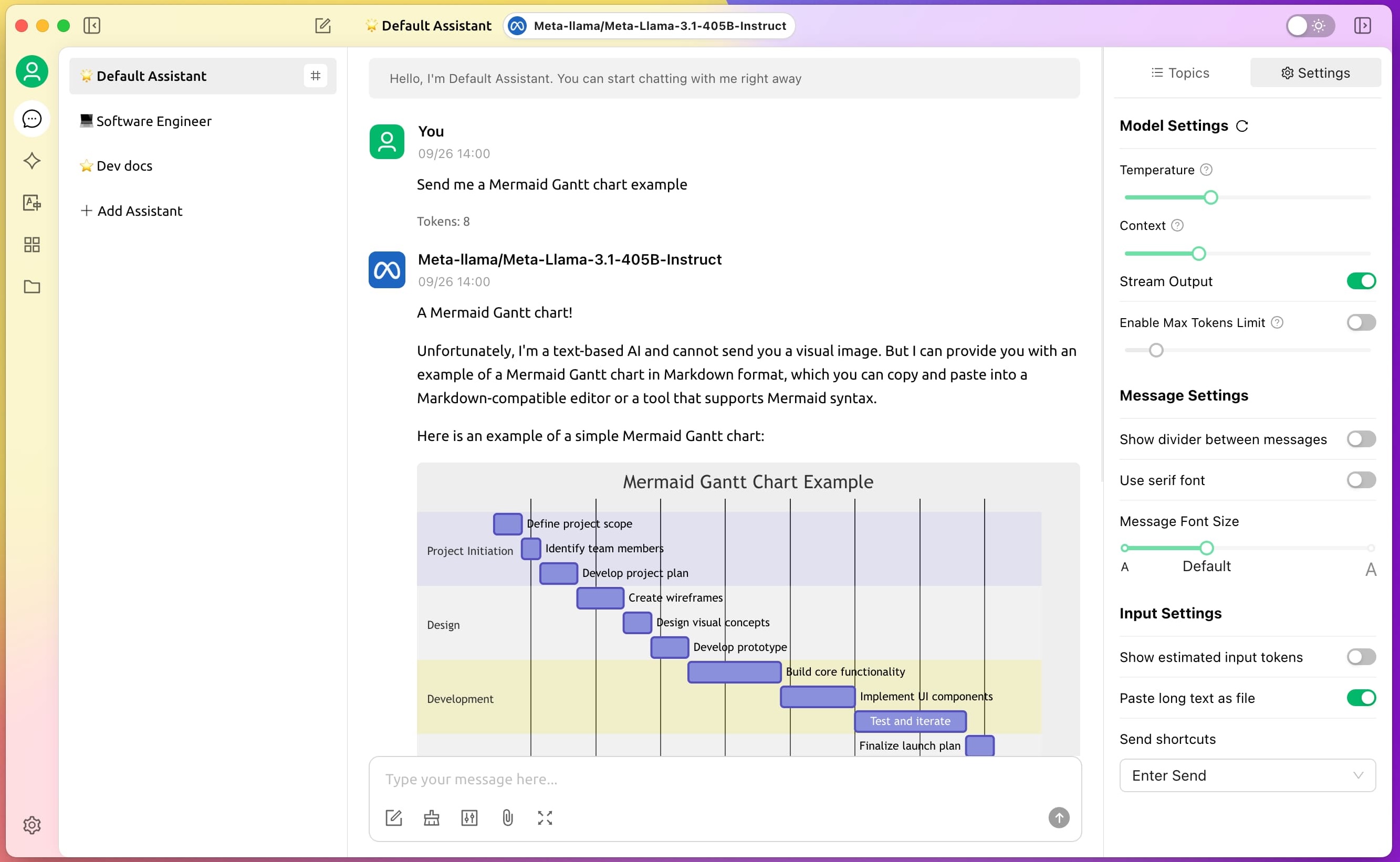Reset model settings with refresh icon
Image resolution: width=1400 pixels, height=862 pixels.
coord(1242,127)
